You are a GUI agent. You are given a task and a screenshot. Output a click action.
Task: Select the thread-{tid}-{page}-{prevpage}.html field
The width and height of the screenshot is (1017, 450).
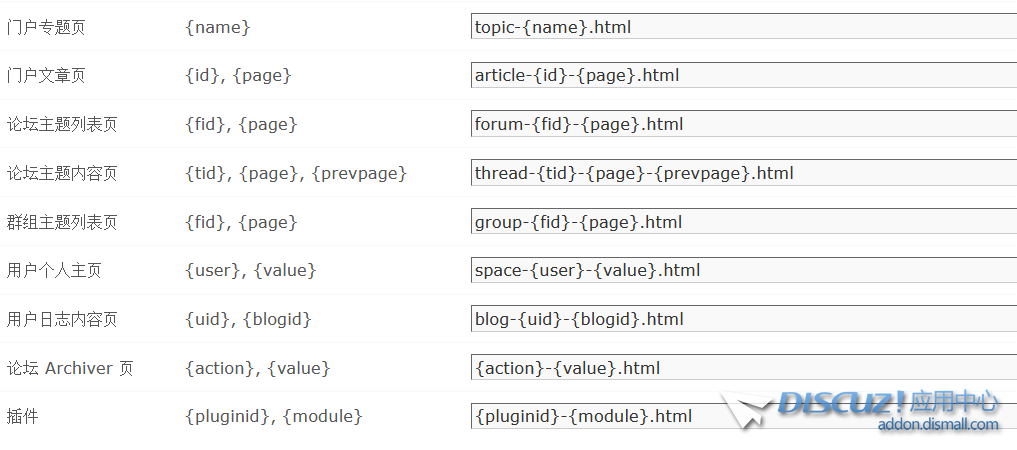point(744,173)
